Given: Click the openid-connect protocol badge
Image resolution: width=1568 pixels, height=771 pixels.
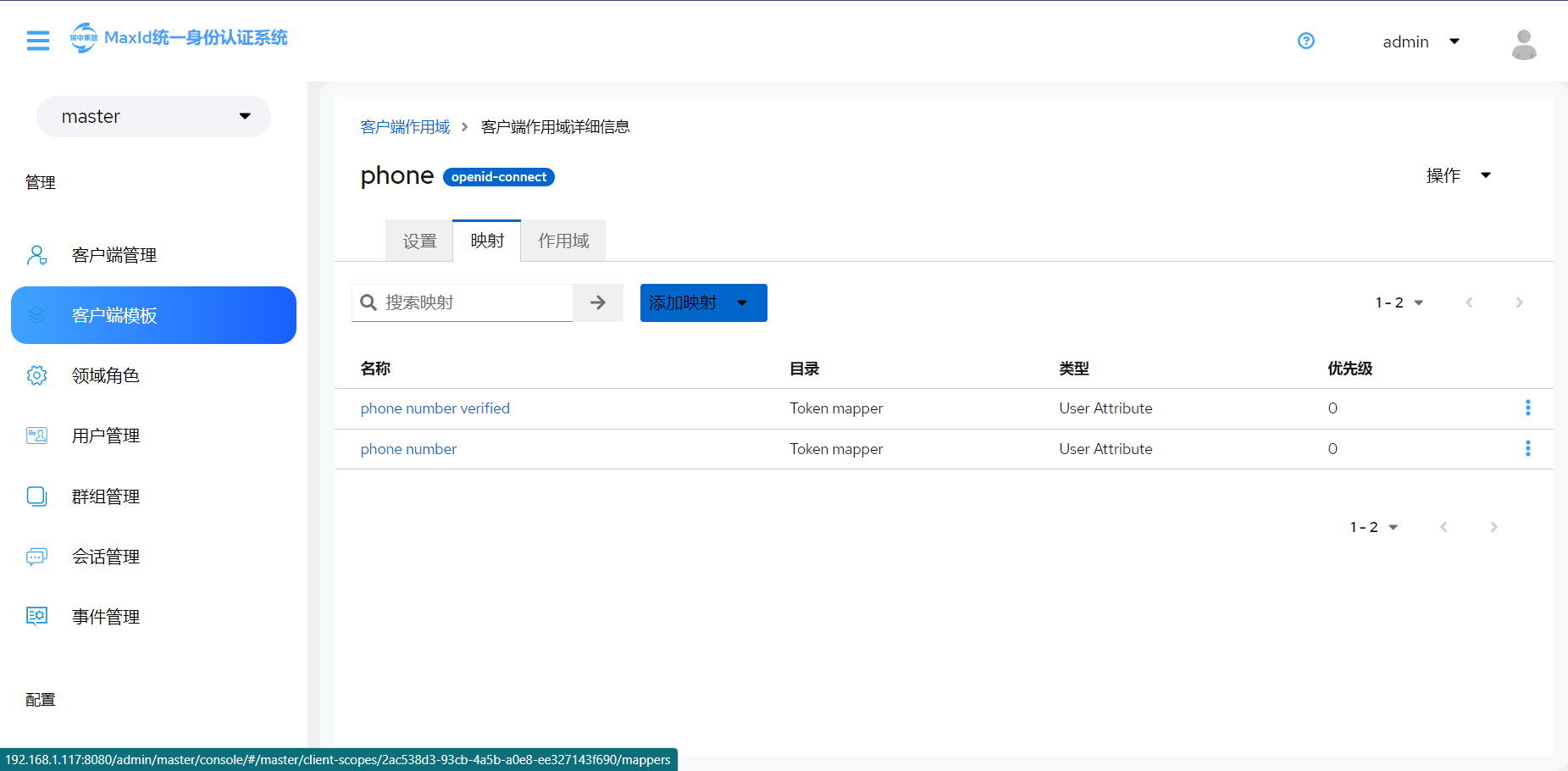Looking at the screenshot, I should [499, 177].
